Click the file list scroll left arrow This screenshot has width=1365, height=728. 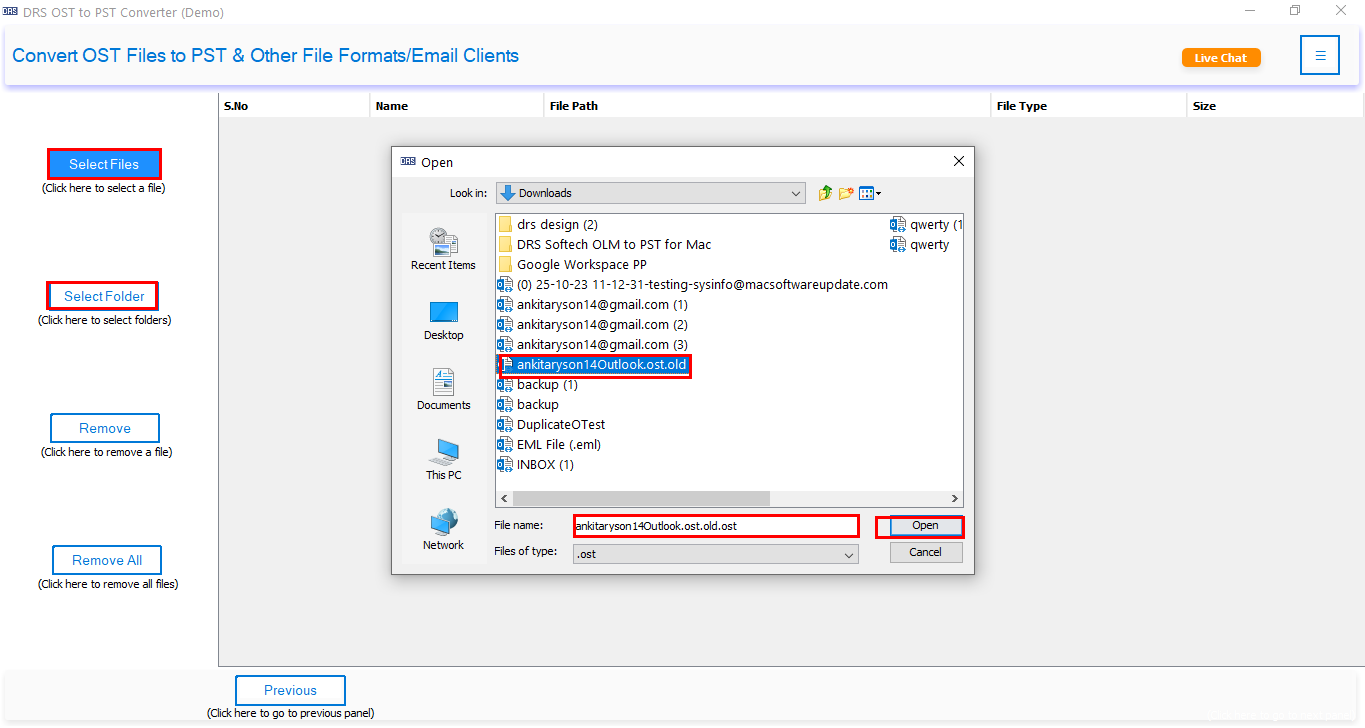[x=504, y=498]
